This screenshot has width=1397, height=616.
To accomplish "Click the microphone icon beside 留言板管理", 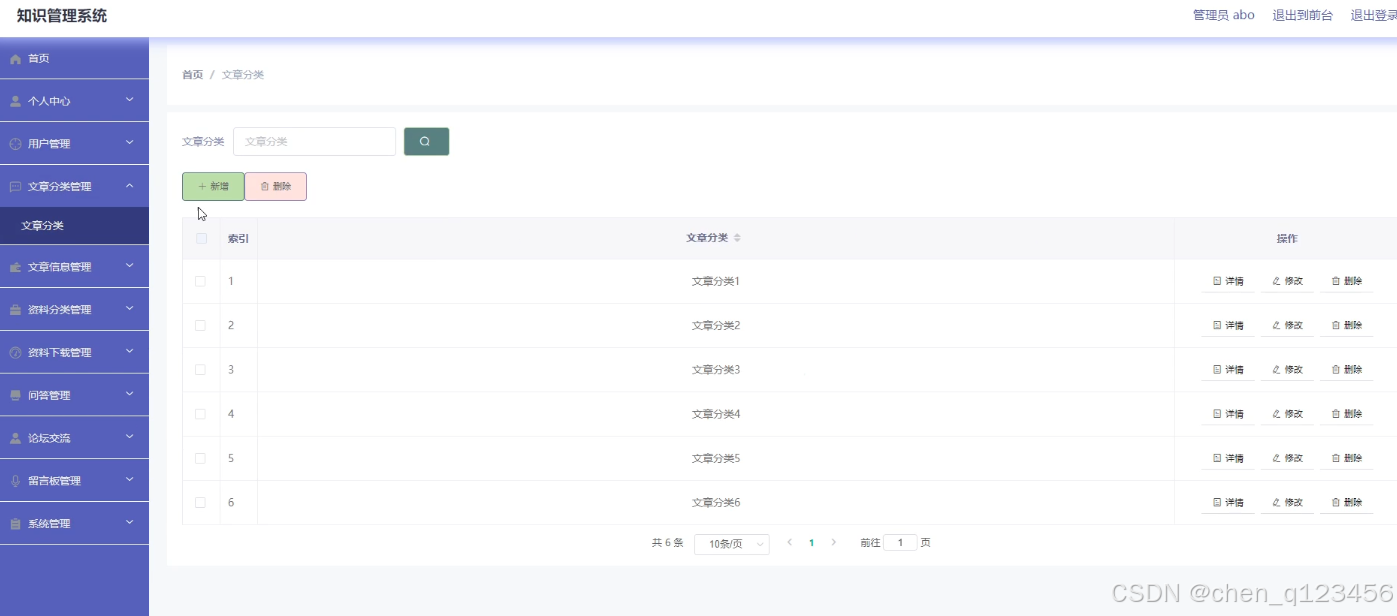I will (x=15, y=481).
